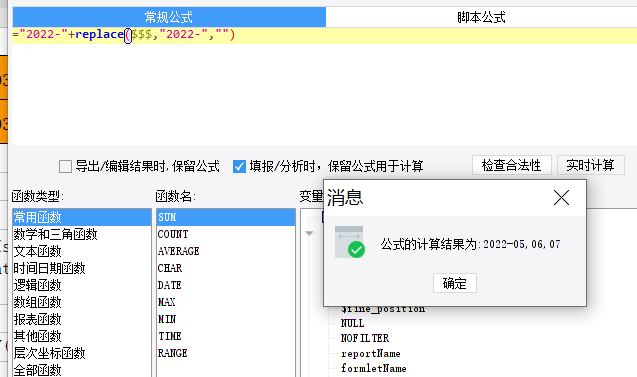Confirm the message dialog with 确定

(x=455, y=283)
